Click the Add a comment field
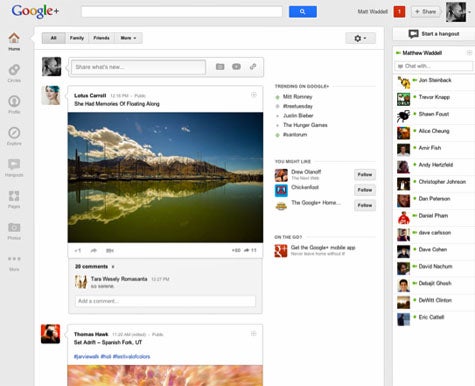 tap(165, 301)
